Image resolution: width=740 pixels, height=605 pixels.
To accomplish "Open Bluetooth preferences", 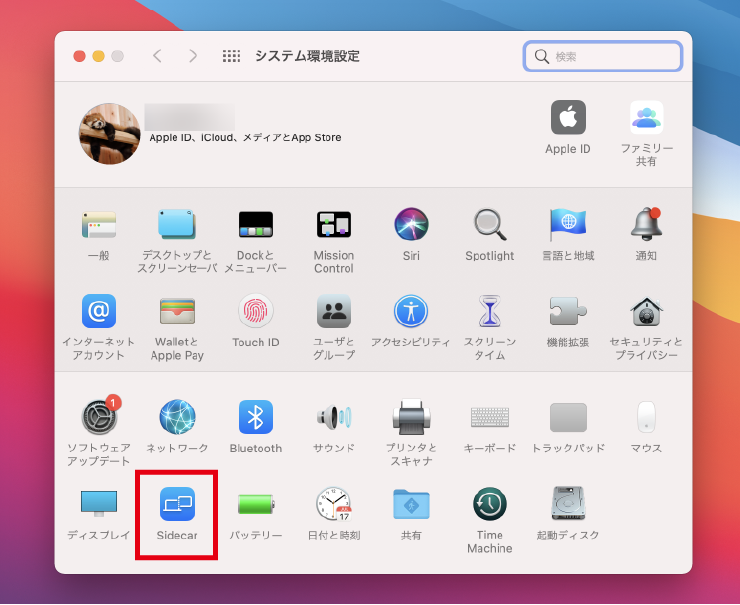I will pyautogui.click(x=256, y=417).
